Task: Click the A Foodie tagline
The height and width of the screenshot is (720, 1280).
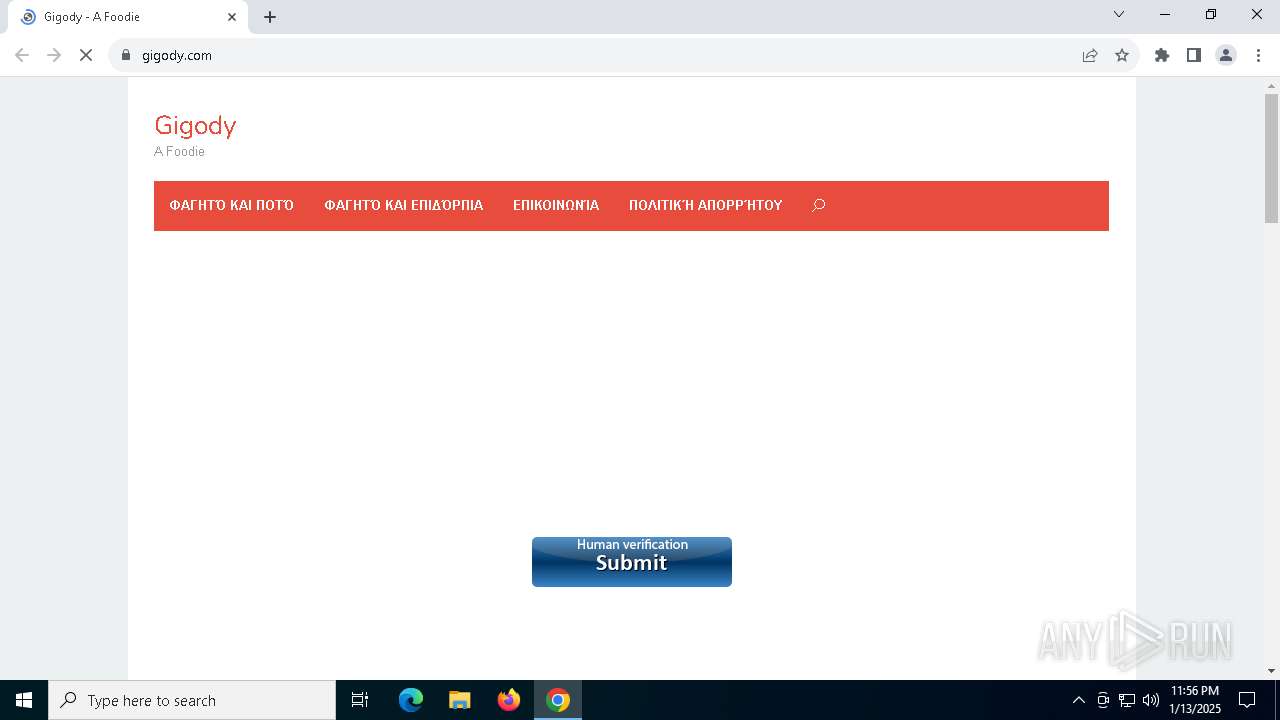Action: (179, 151)
